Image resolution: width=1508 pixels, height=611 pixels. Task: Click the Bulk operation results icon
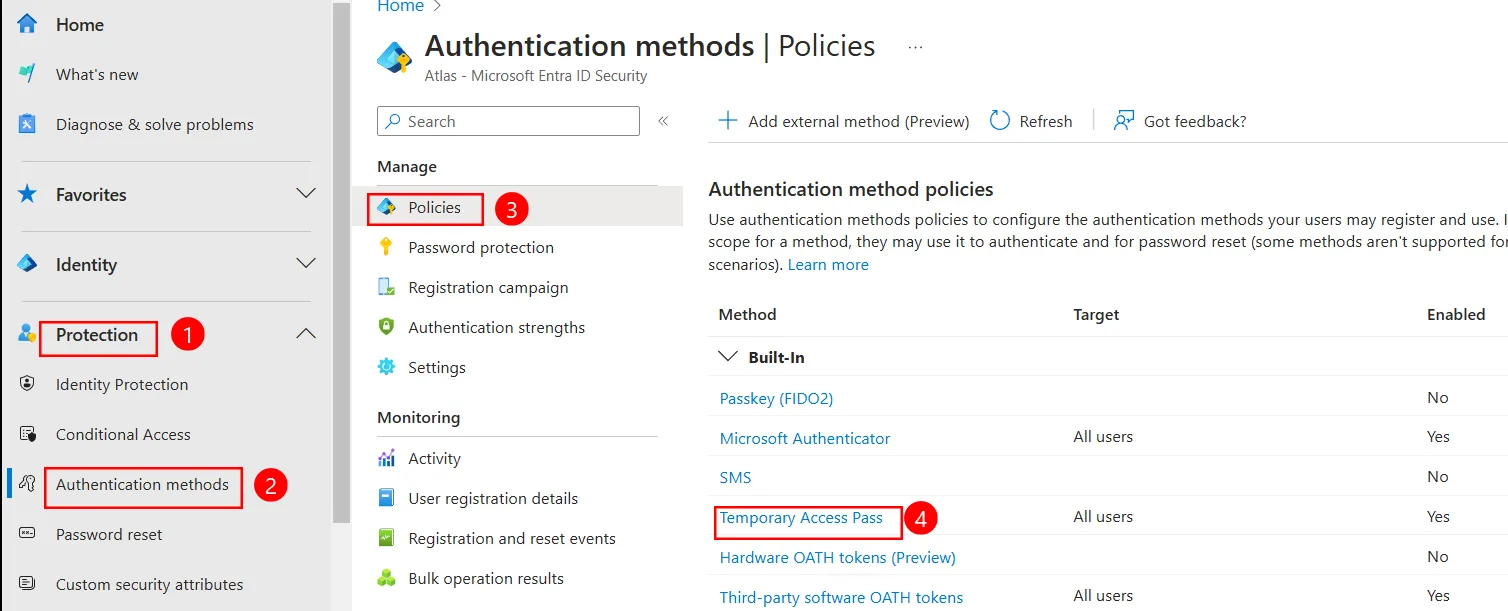(x=386, y=578)
